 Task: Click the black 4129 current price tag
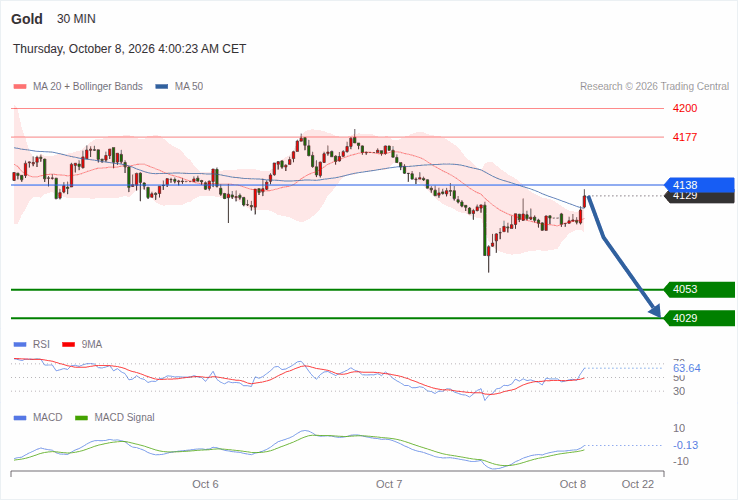[699, 198]
